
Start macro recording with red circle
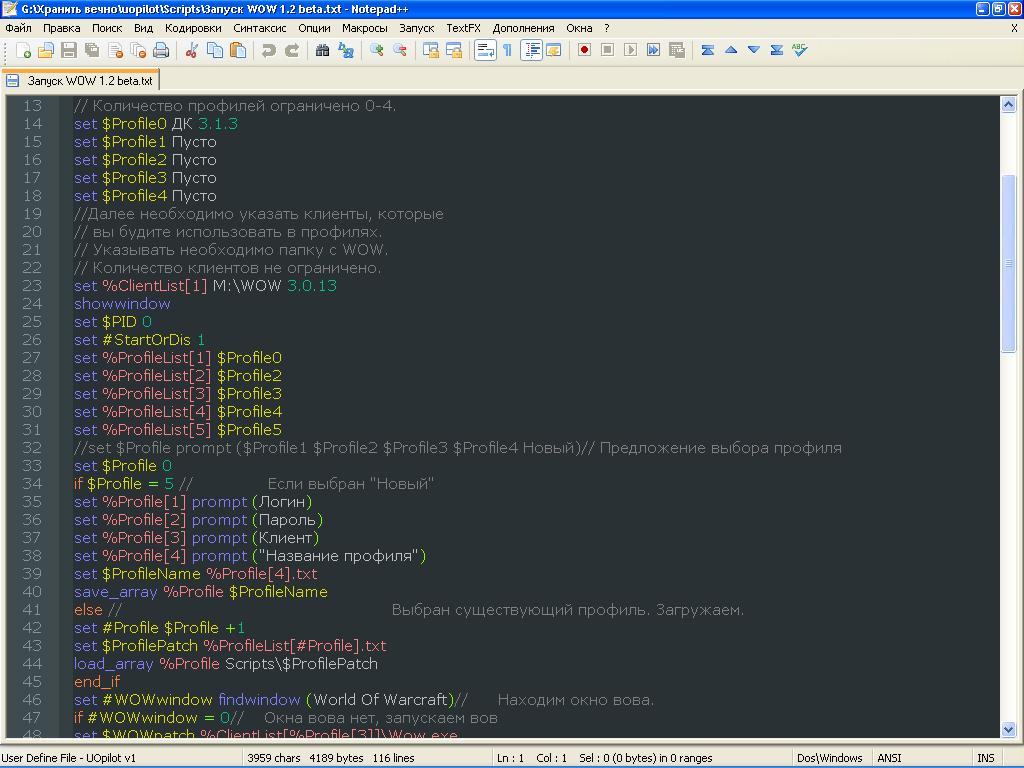tap(584, 50)
